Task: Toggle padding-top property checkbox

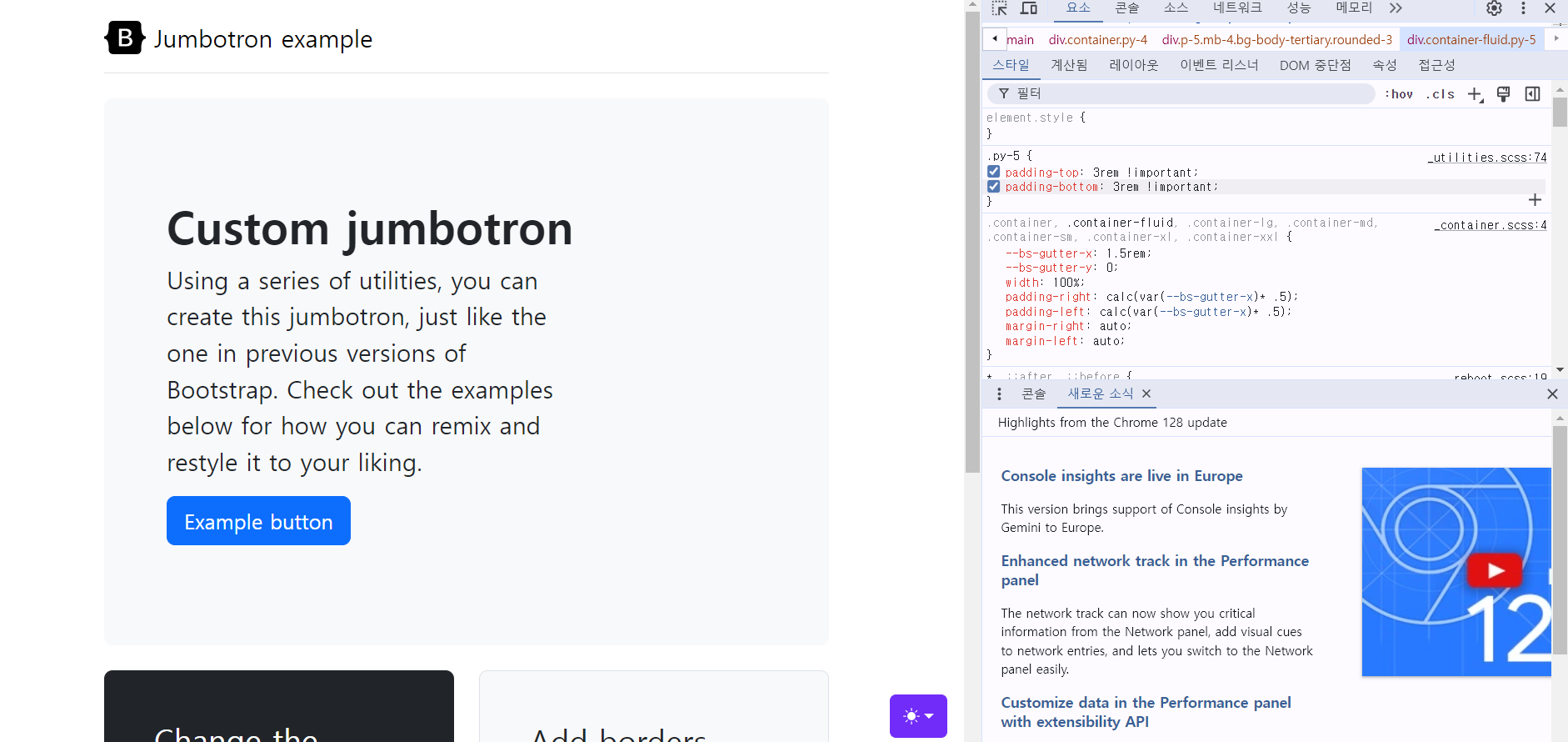Action: pyautogui.click(x=994, y=172)
